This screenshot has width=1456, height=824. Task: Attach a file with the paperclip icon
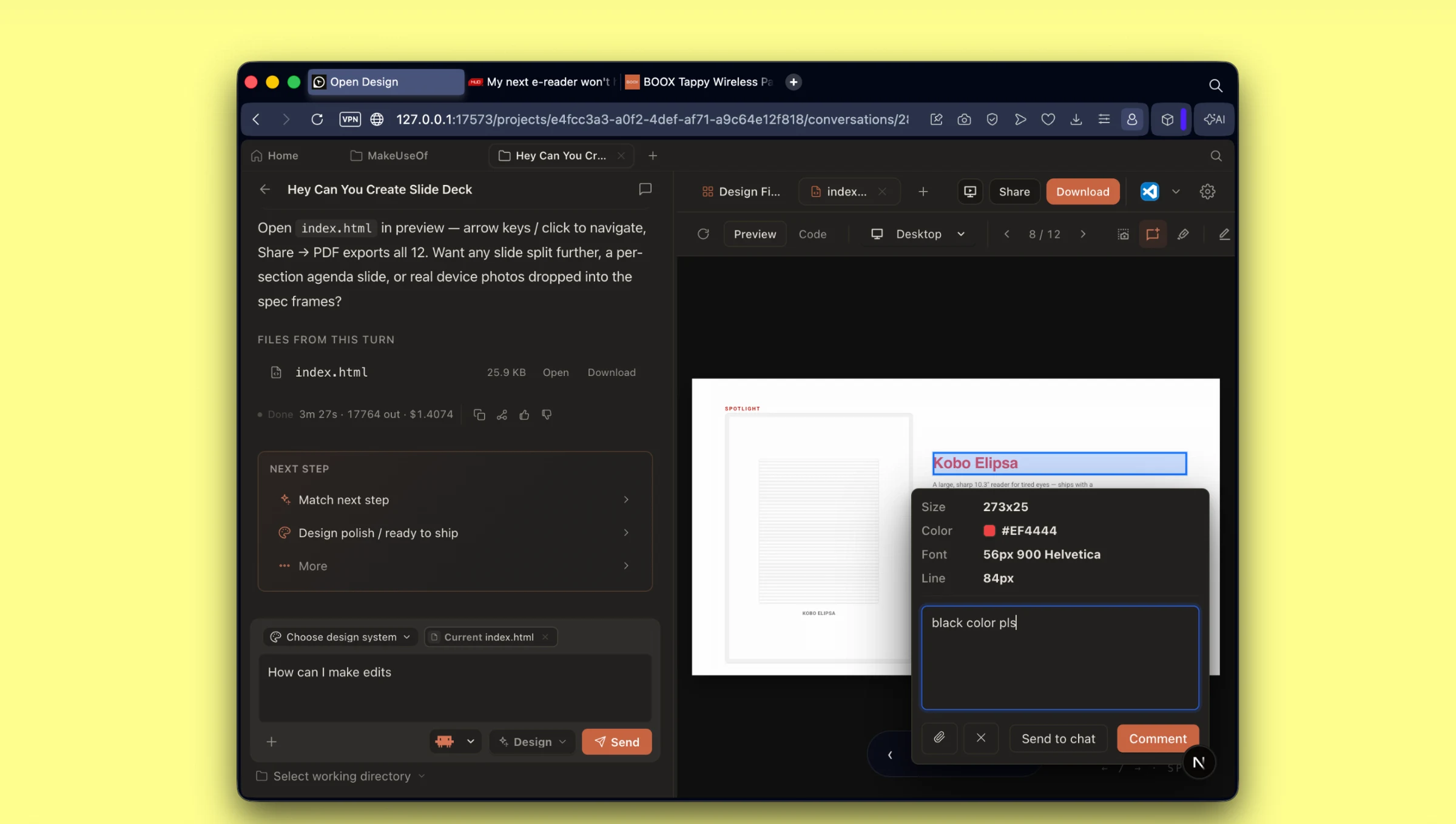[939, 738]
